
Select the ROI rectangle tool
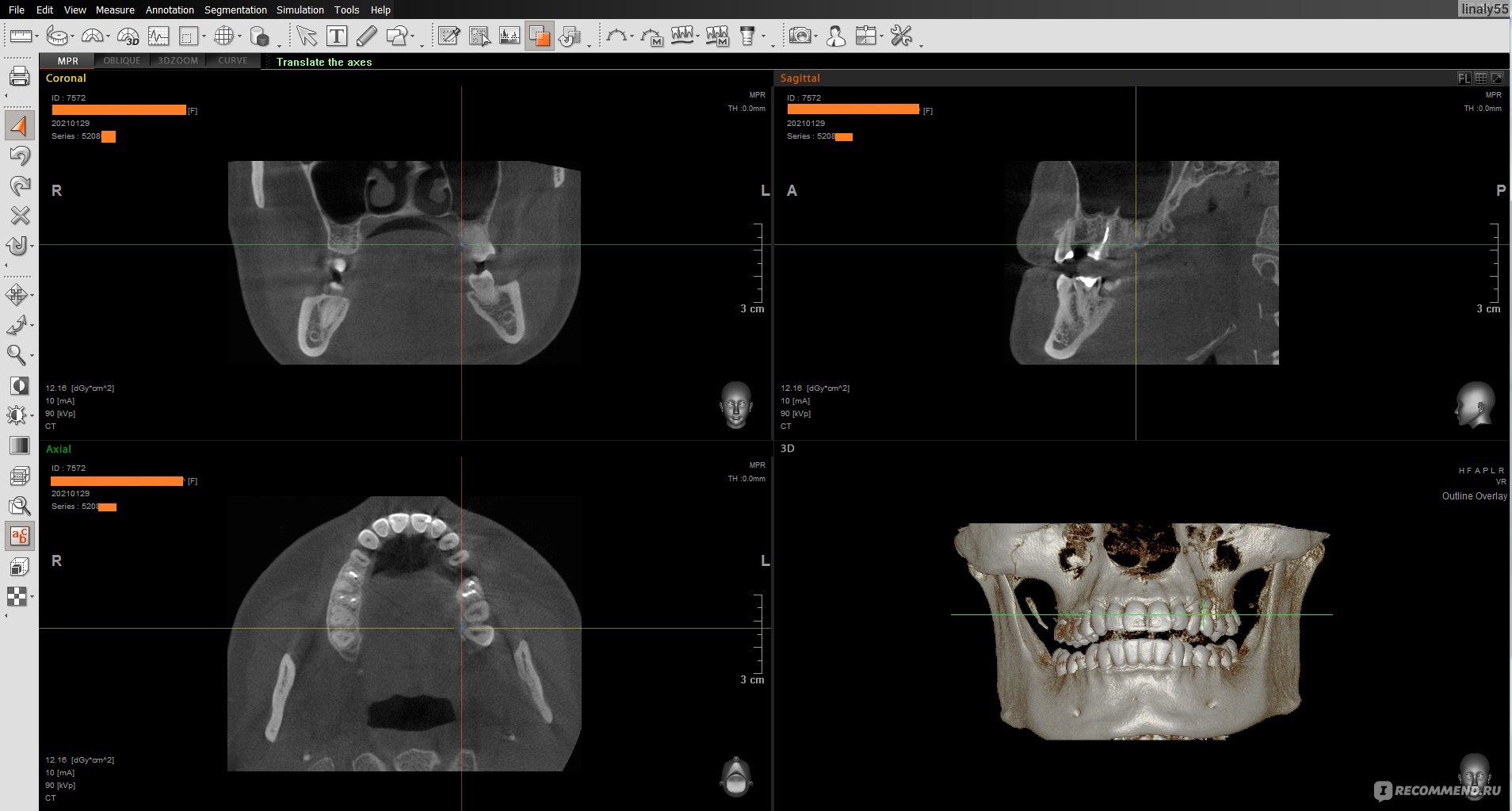[x=189, y=36]
